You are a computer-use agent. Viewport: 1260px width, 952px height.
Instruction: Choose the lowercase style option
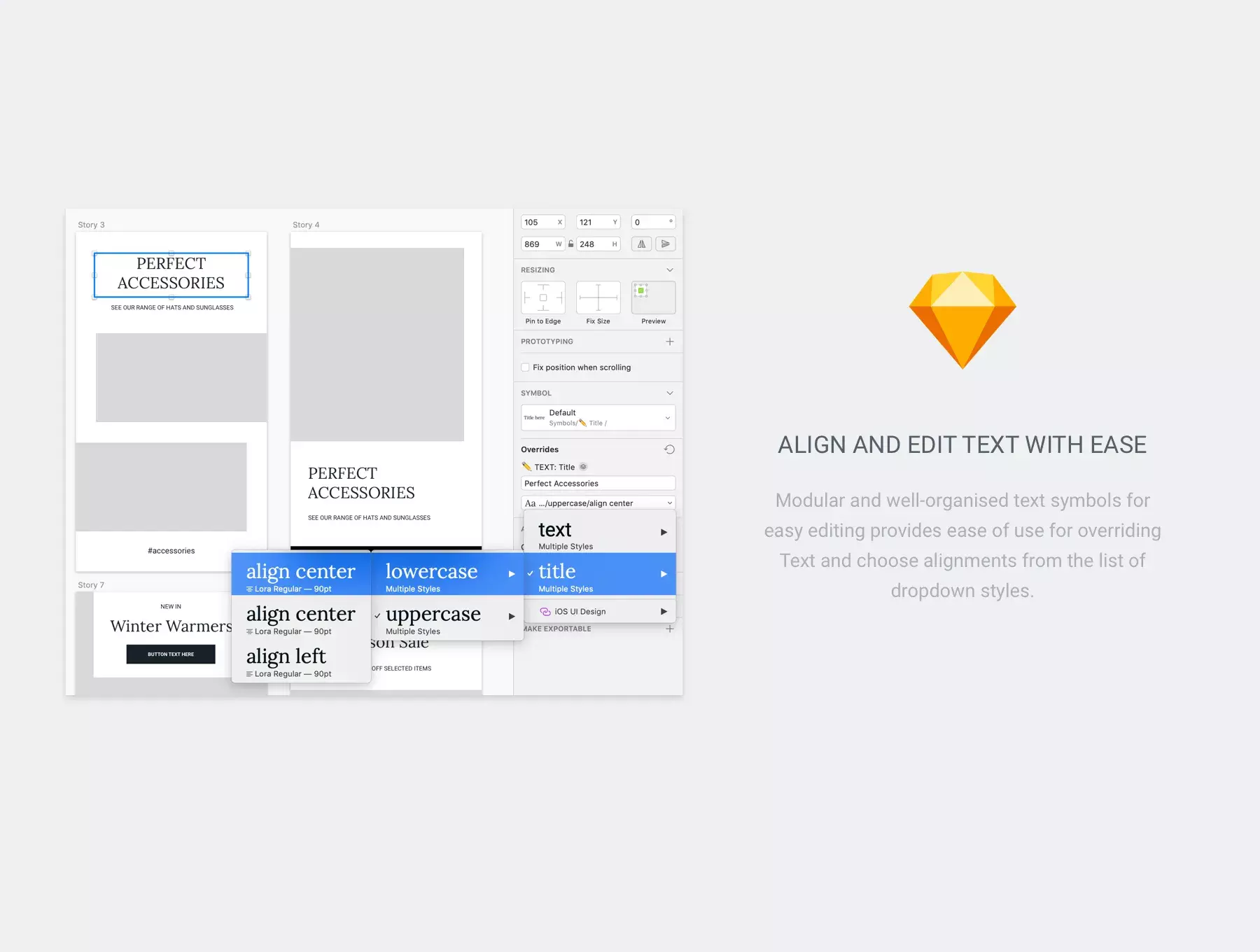pos(447,575)
